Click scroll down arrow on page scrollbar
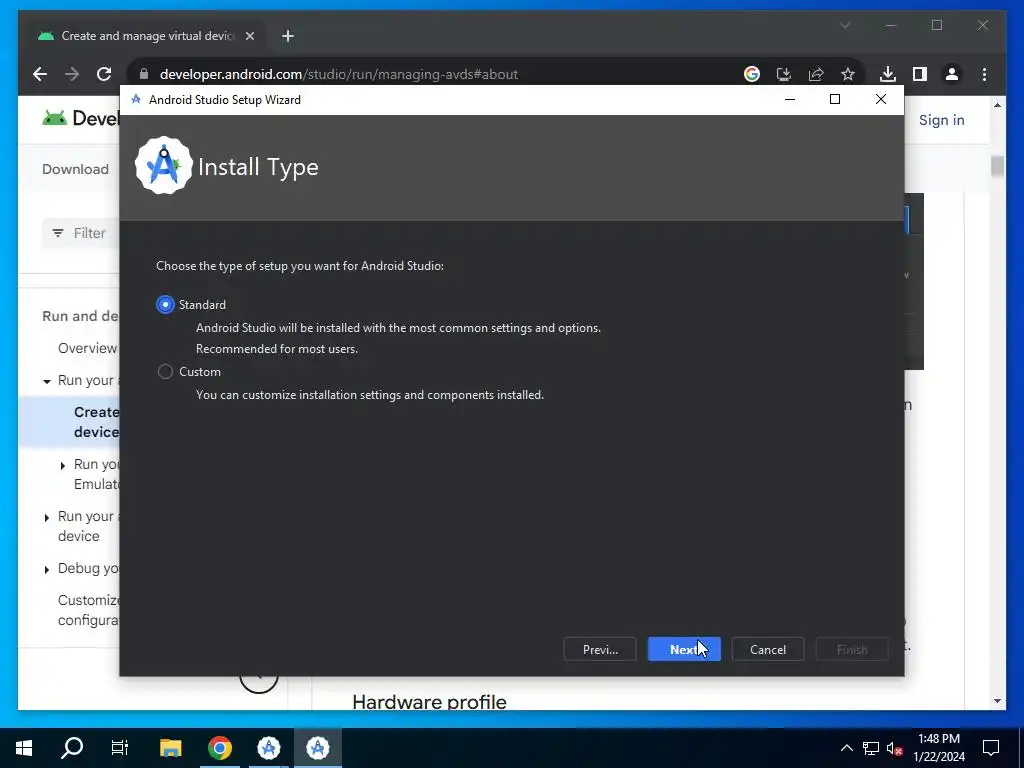 pyautogui.click(x=997, y=701)
